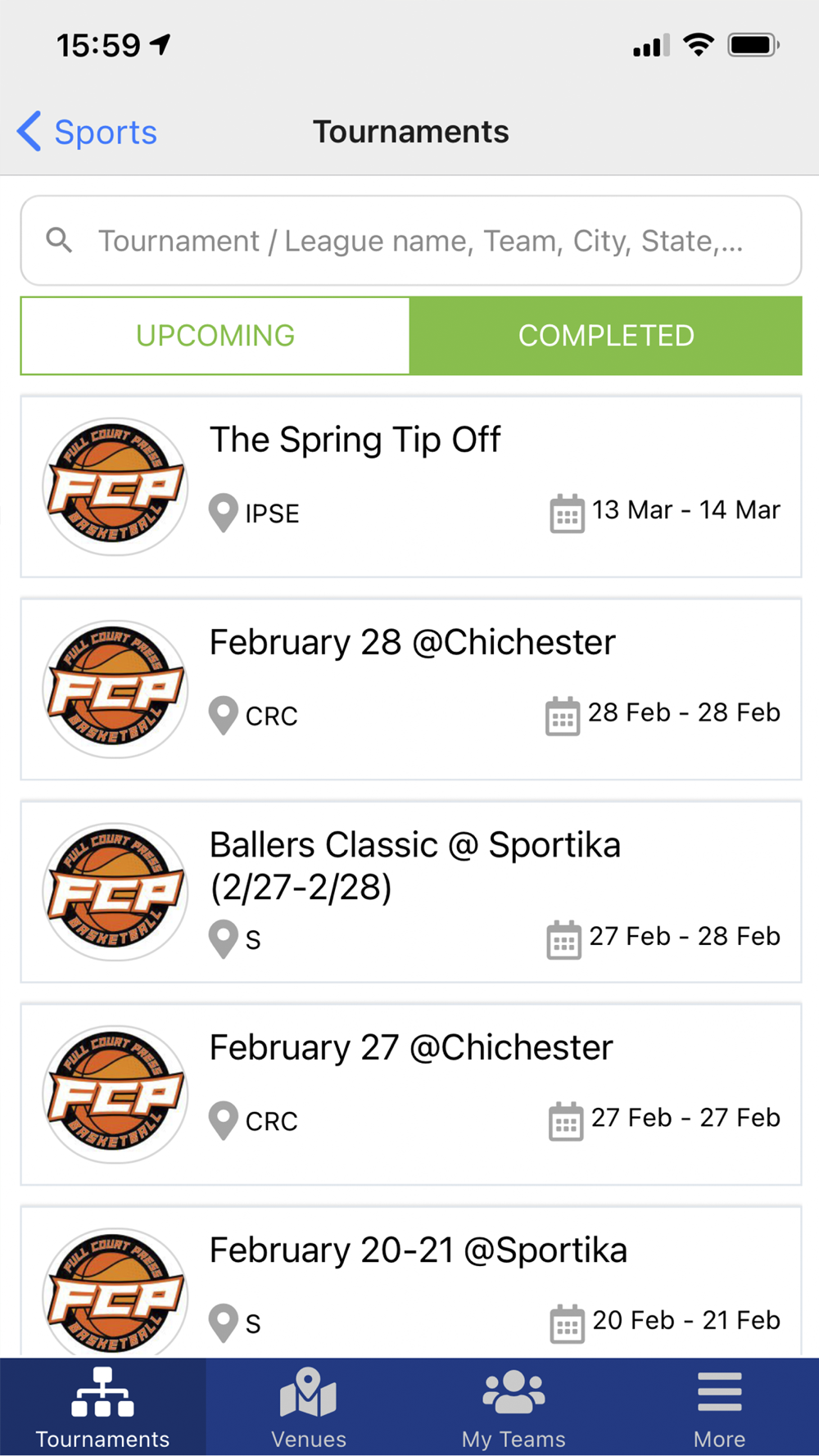Tap the calendar icon beside 28 Feb - 28 Feb
This screenshot has height=1456, width=819.
click(563, 716)
